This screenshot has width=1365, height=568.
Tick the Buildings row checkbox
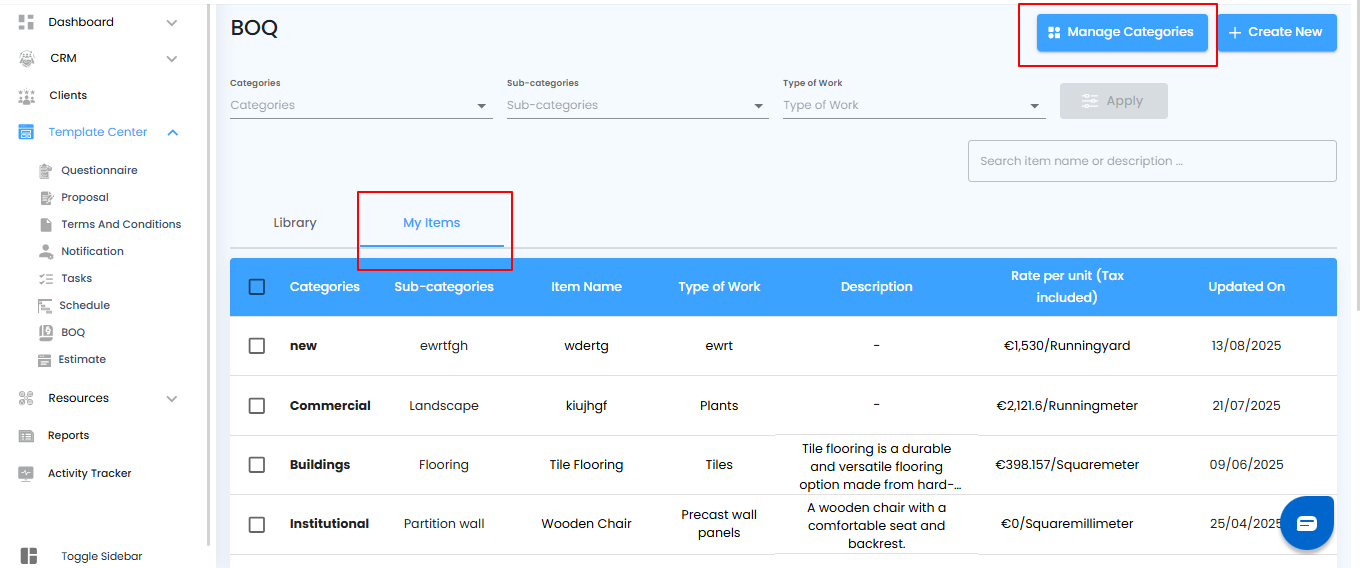point(257,465)
